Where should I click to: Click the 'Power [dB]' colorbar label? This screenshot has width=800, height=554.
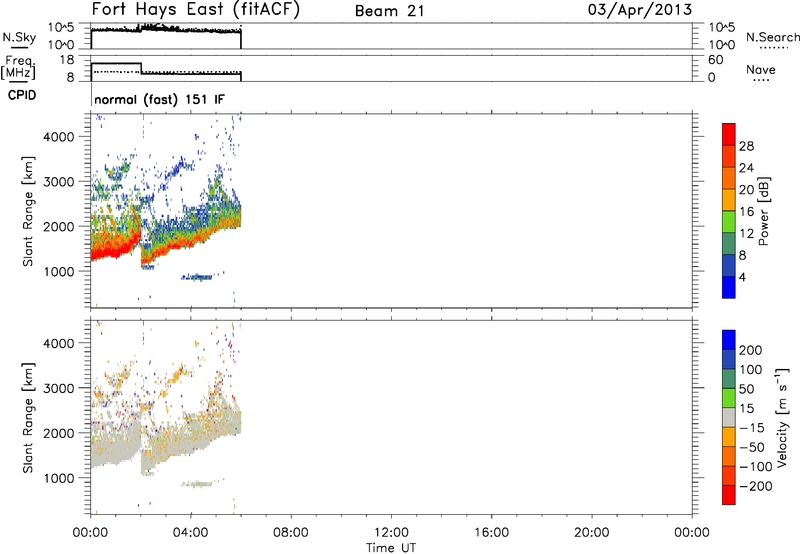coord(763,211)
